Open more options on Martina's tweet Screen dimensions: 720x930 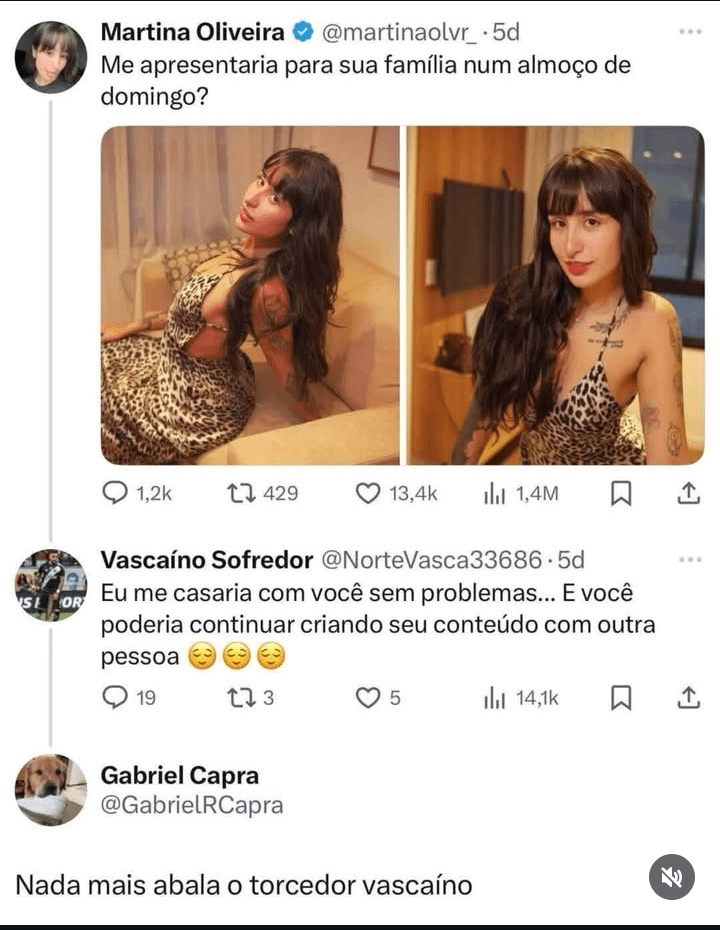pos(689,32)
